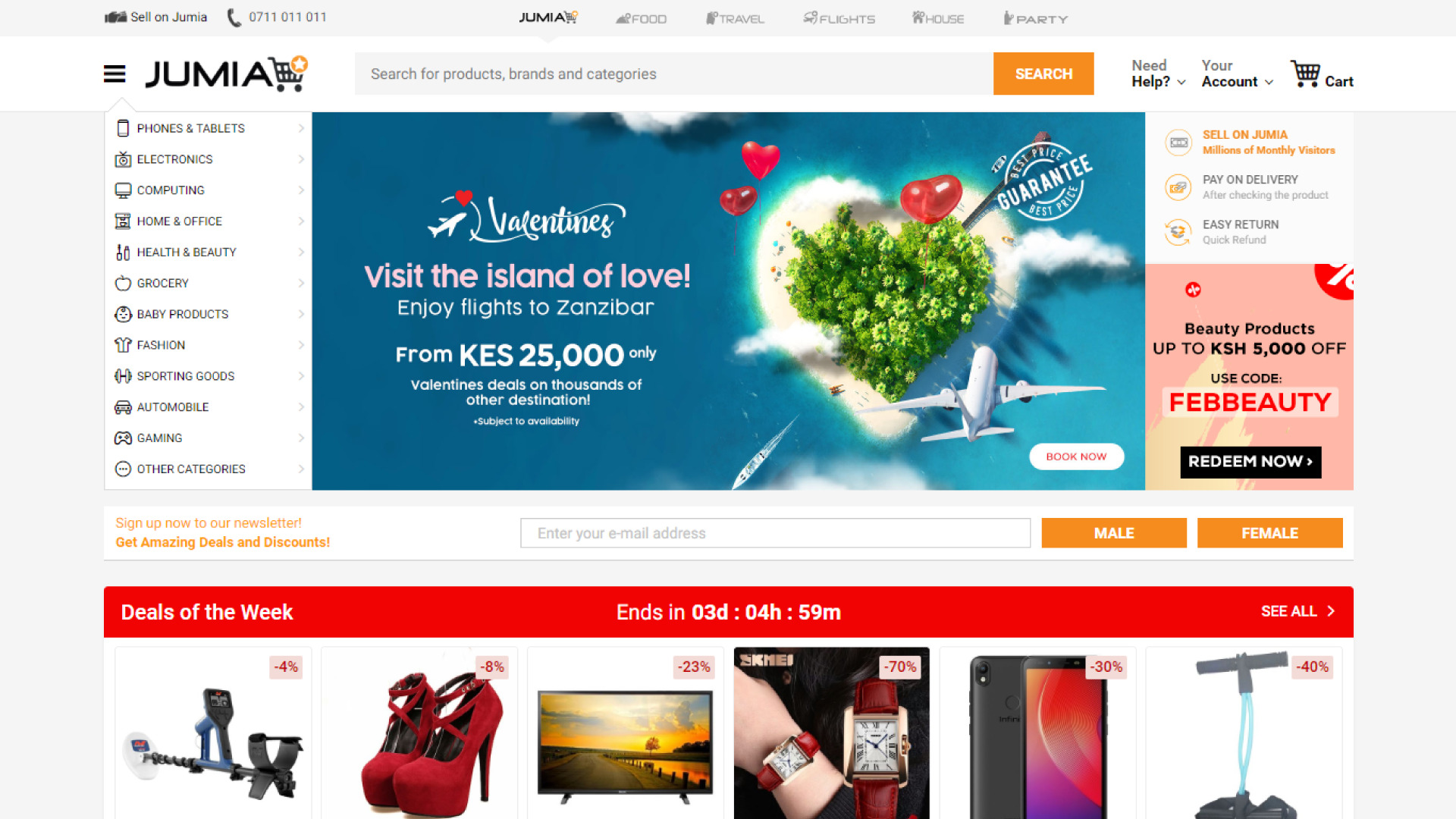Click the newsletter e-mail address field

(775, 533)
